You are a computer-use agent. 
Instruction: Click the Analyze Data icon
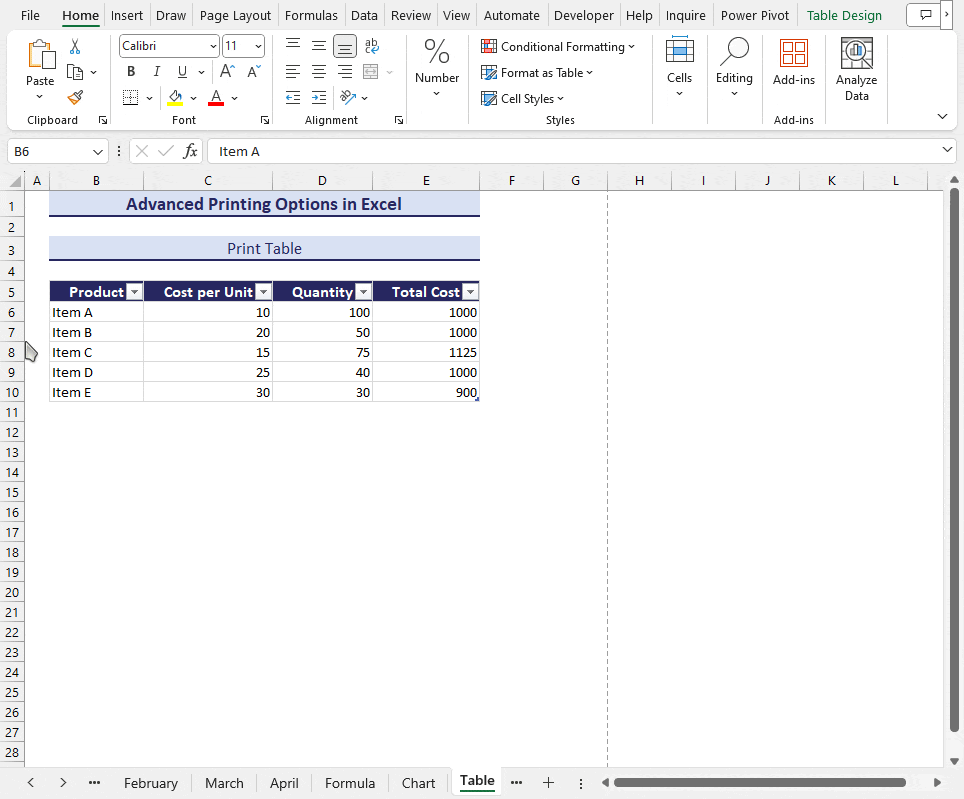tap(856, 53)
